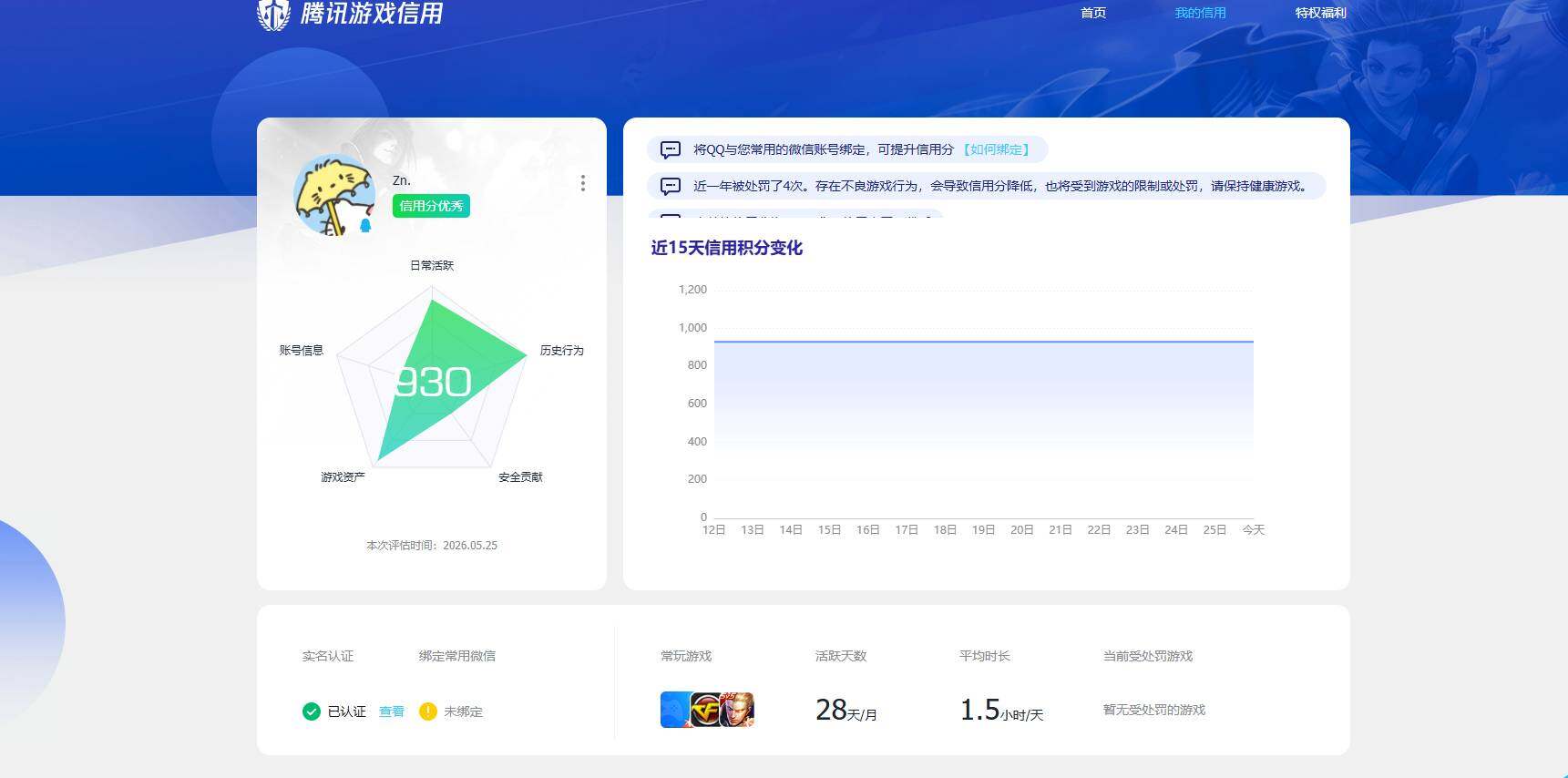Click the Zn. user avatar
This screenshot has width=1568, height=778.
[x=334, y=195]
